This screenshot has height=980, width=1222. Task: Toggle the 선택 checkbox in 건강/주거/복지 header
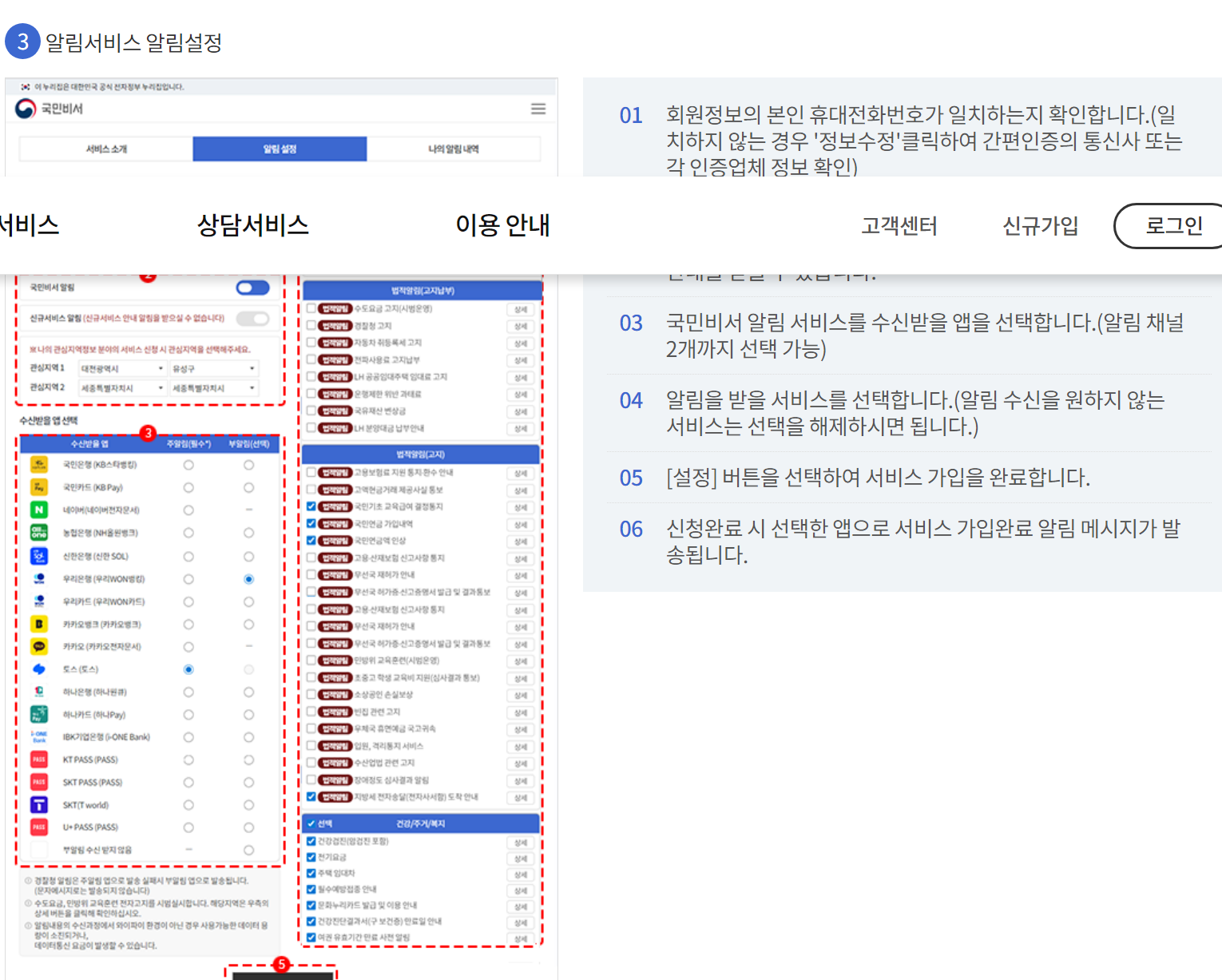tap(311, 823)
